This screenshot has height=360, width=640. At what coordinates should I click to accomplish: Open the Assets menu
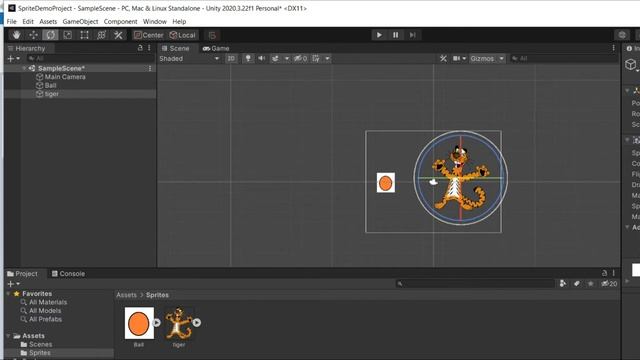[48, 22]
